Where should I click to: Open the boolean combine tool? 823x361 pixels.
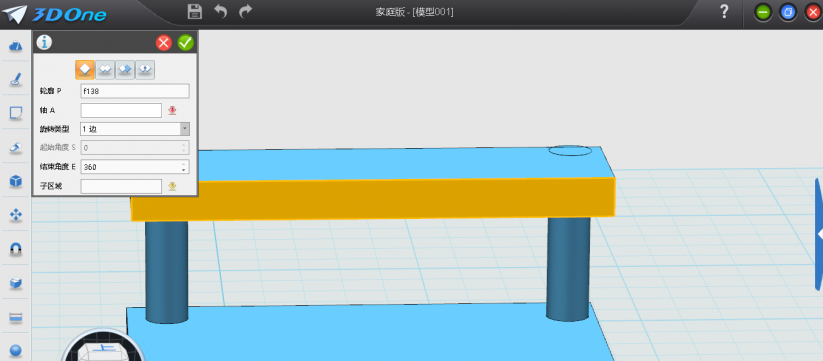tap(16, 283)
